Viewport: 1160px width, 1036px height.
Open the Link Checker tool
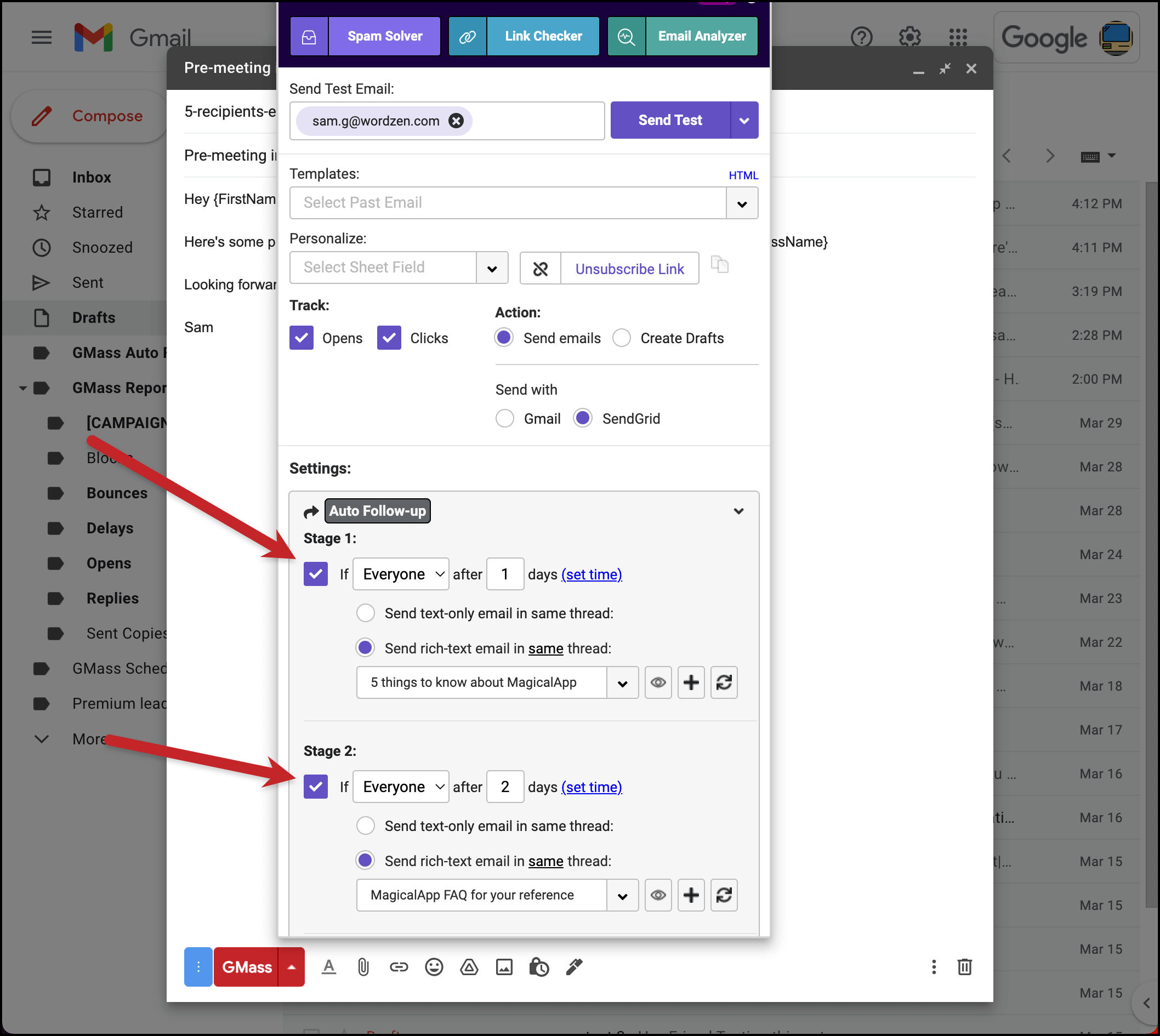[524, 36]
